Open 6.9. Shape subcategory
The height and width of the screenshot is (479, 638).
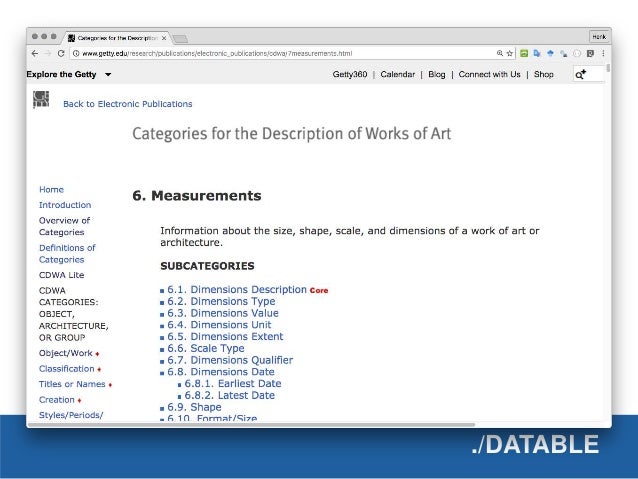pos(194,407)
